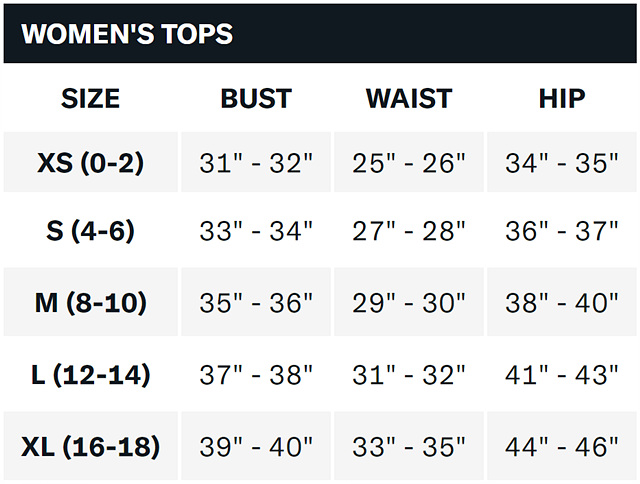640x484 pixels.
Task: Select the SIZE column header
Action: click(x=90, y=98)
